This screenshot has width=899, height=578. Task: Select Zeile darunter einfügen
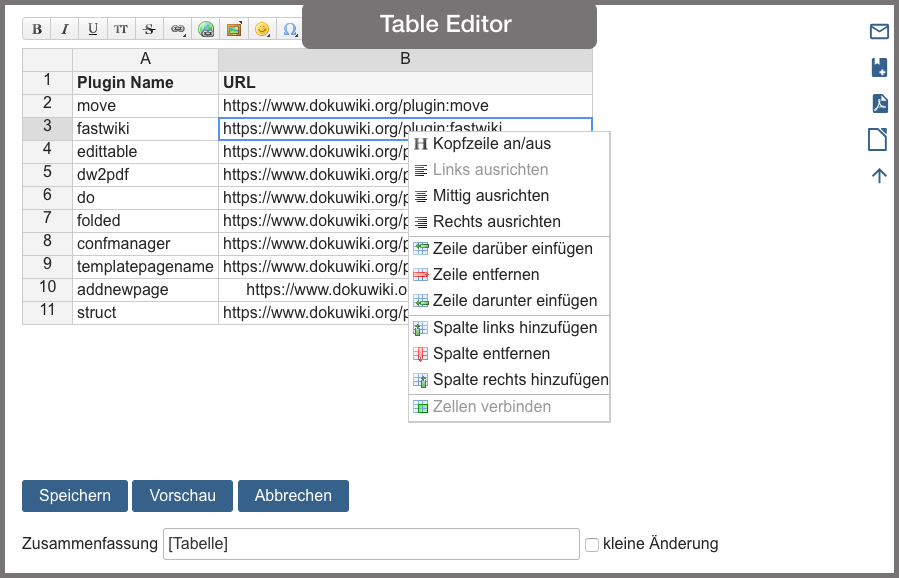click(x=509, y=300)
